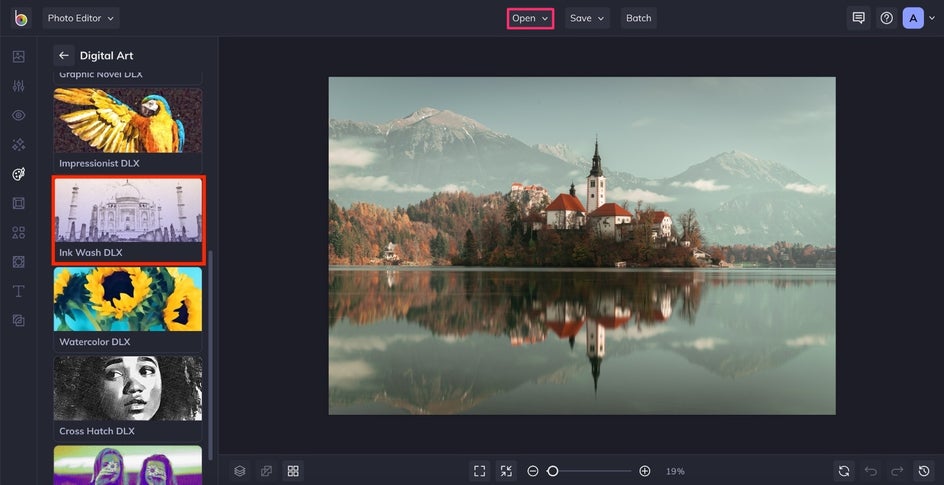Choose the Watercolor DLX effect

tap(128, 309)
